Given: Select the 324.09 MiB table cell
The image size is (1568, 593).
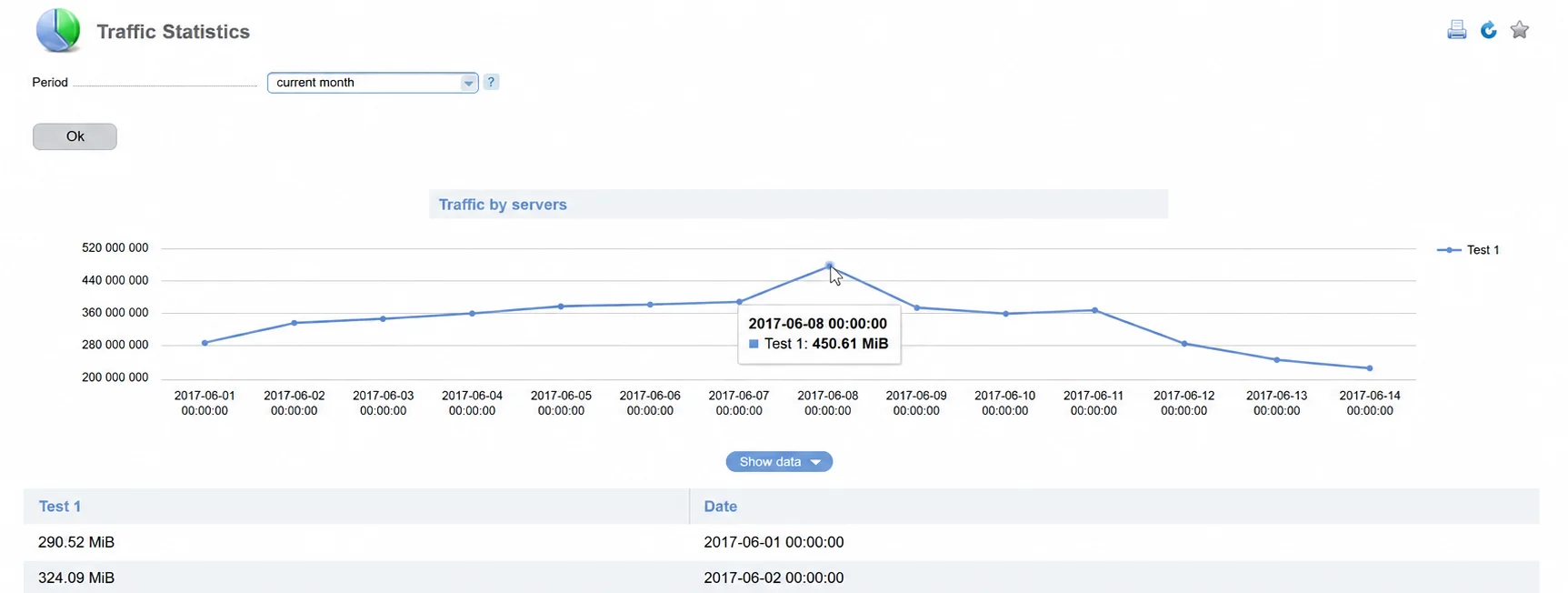Looking at the screenshot, I should (356, 578).
